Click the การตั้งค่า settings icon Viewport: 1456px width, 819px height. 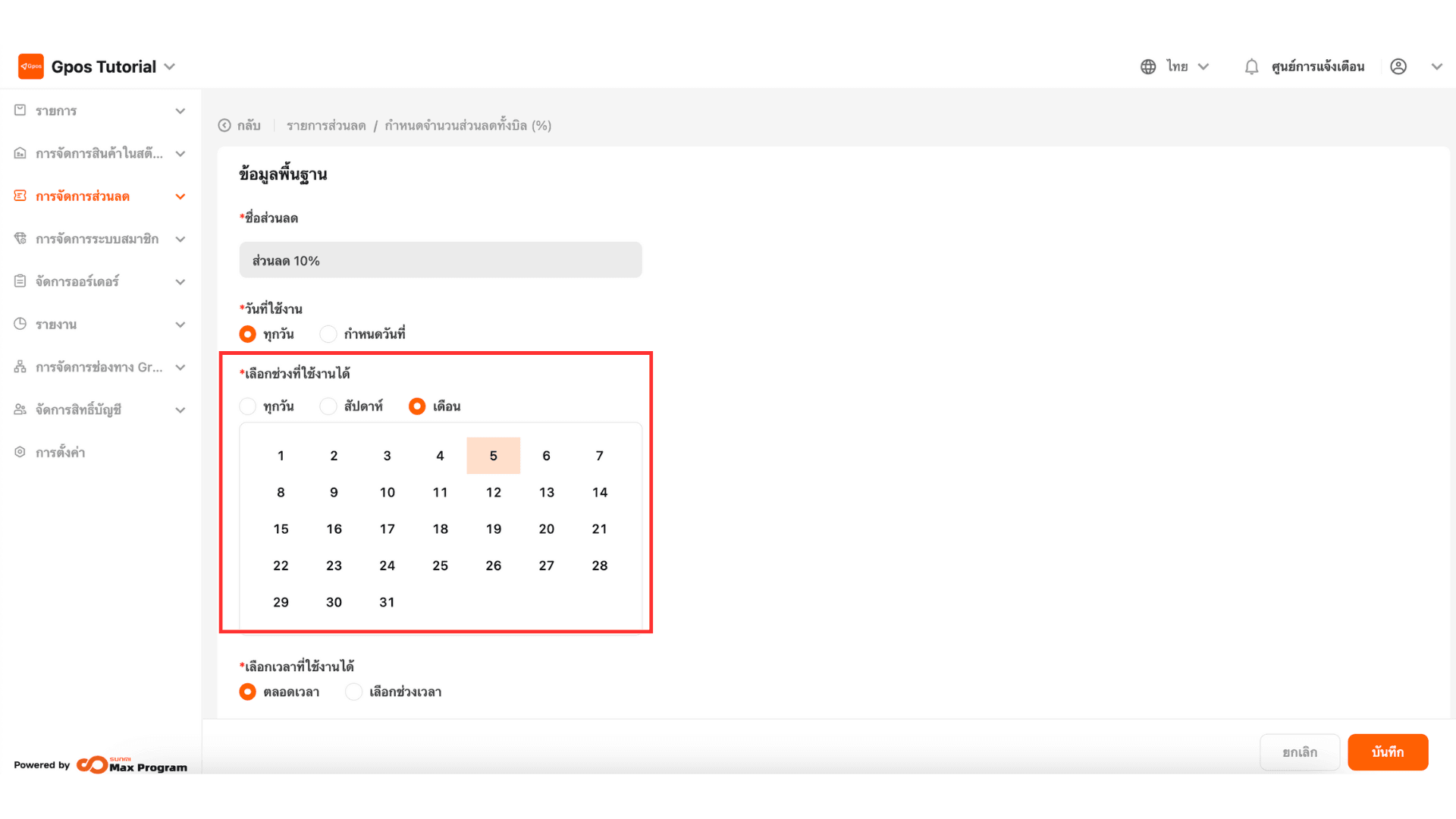[x=20, y=452]
